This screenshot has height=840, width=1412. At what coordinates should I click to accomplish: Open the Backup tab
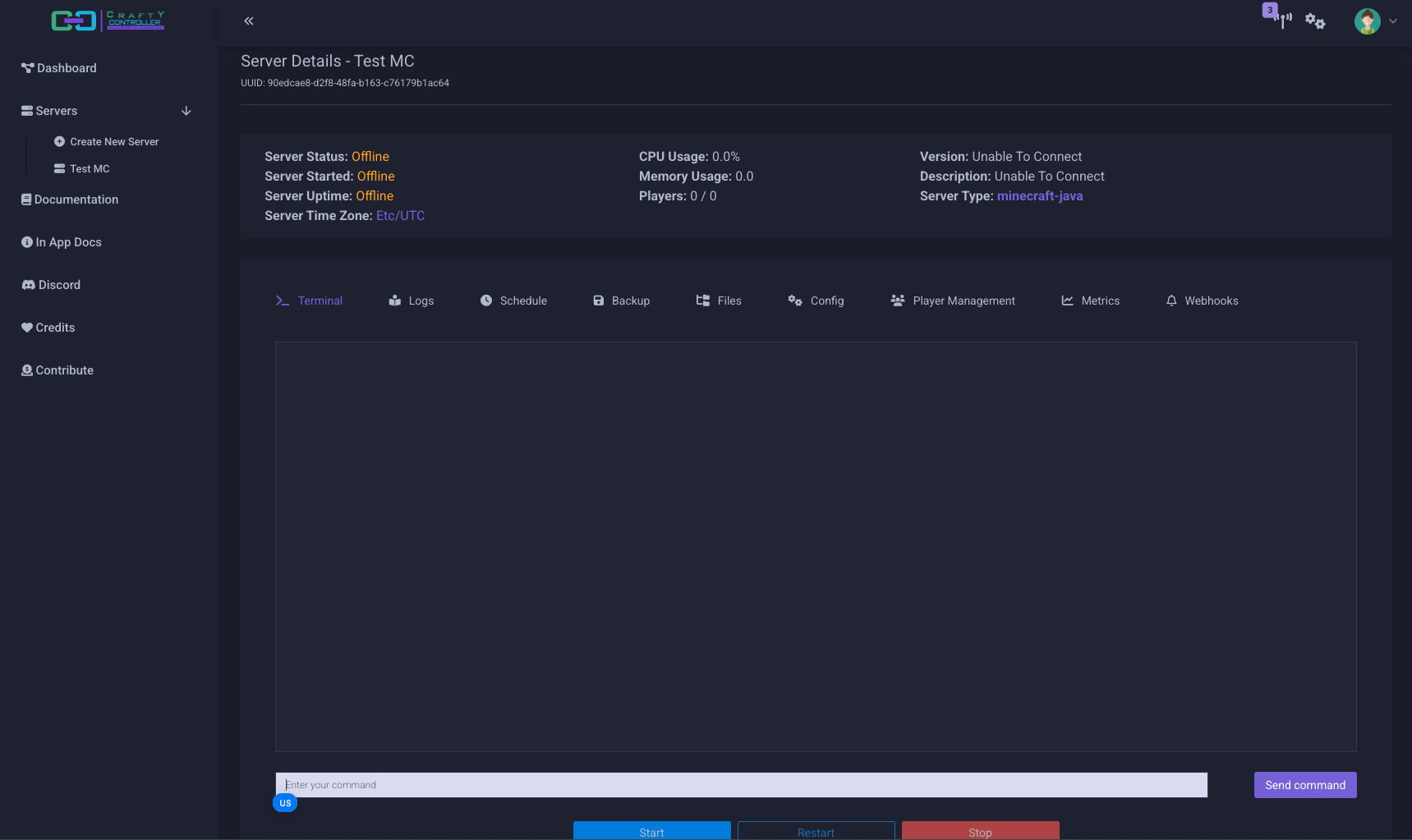point(621,301)
